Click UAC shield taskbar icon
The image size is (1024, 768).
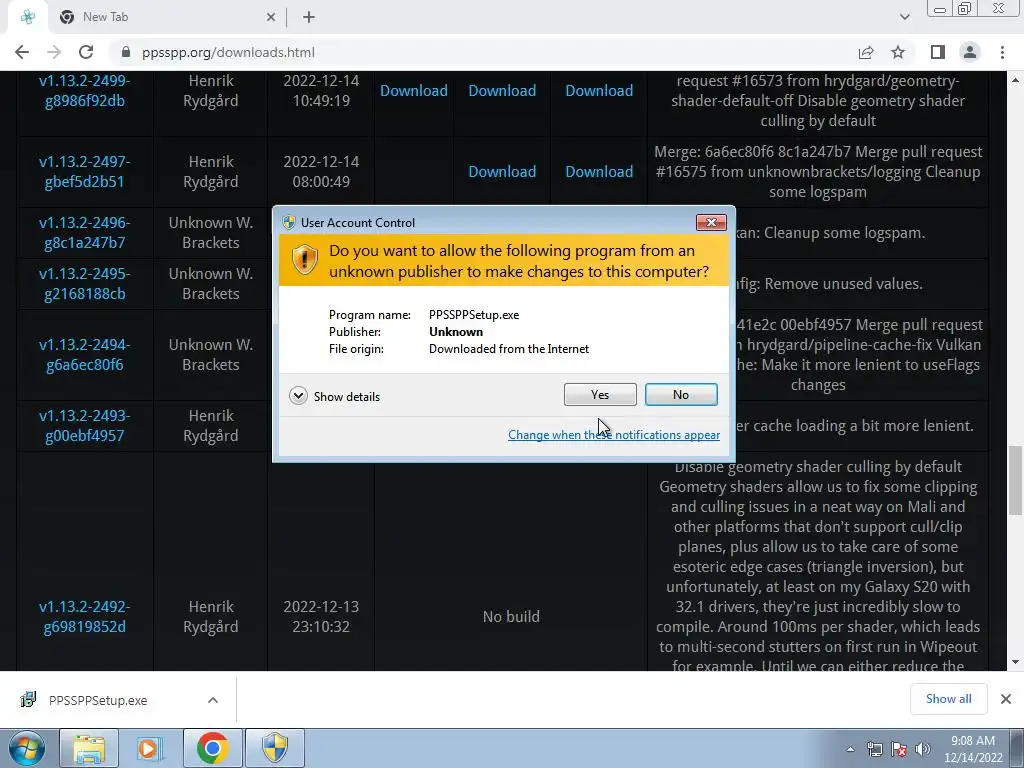tap(275, 748)
